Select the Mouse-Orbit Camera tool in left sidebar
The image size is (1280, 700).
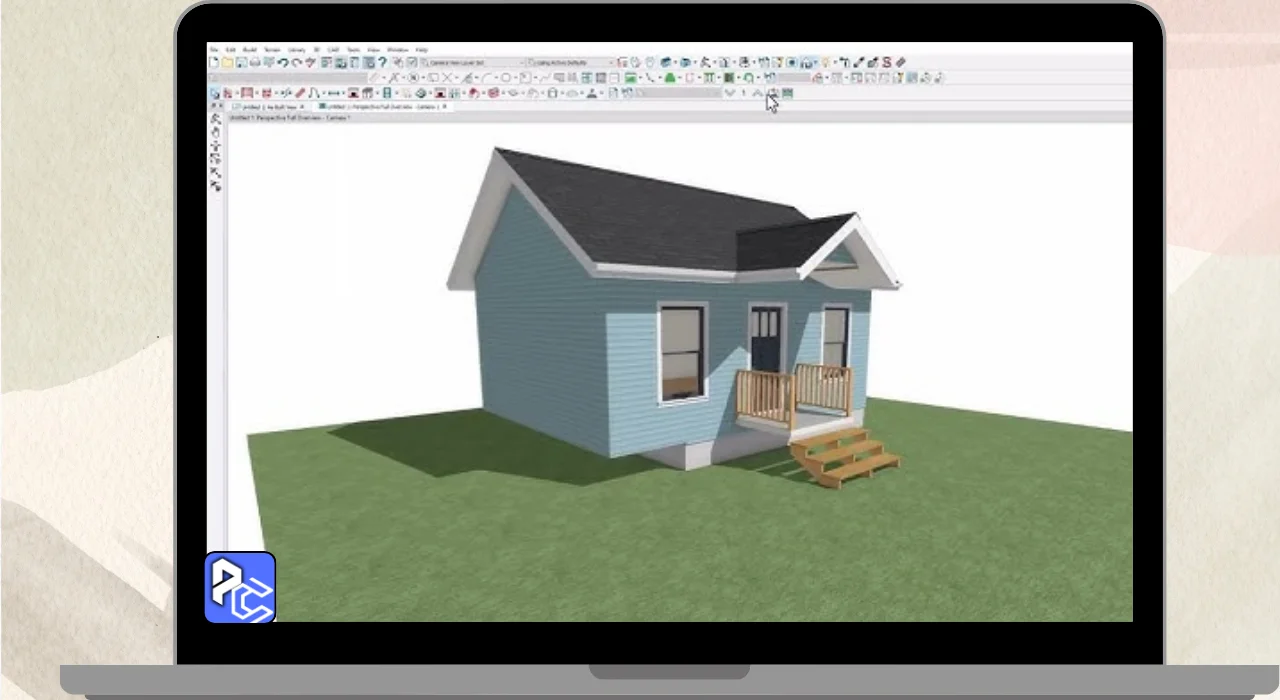pyautogui.click(x=215, y=119)
